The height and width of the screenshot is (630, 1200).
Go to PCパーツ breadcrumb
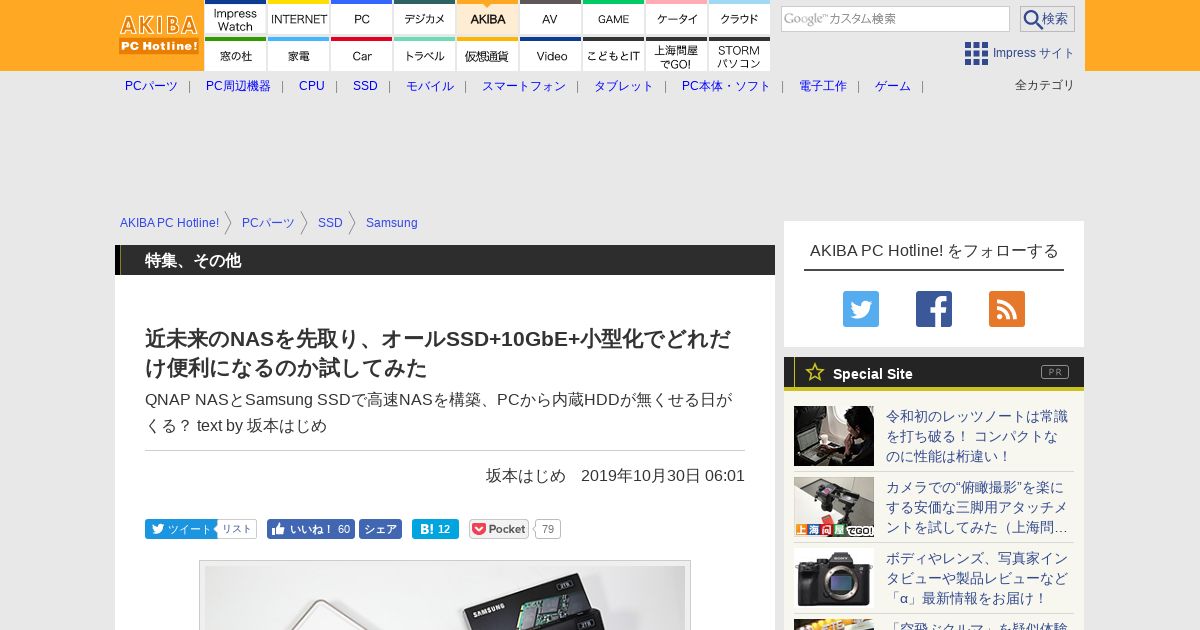pyautogui.click(x=268, y=223)
